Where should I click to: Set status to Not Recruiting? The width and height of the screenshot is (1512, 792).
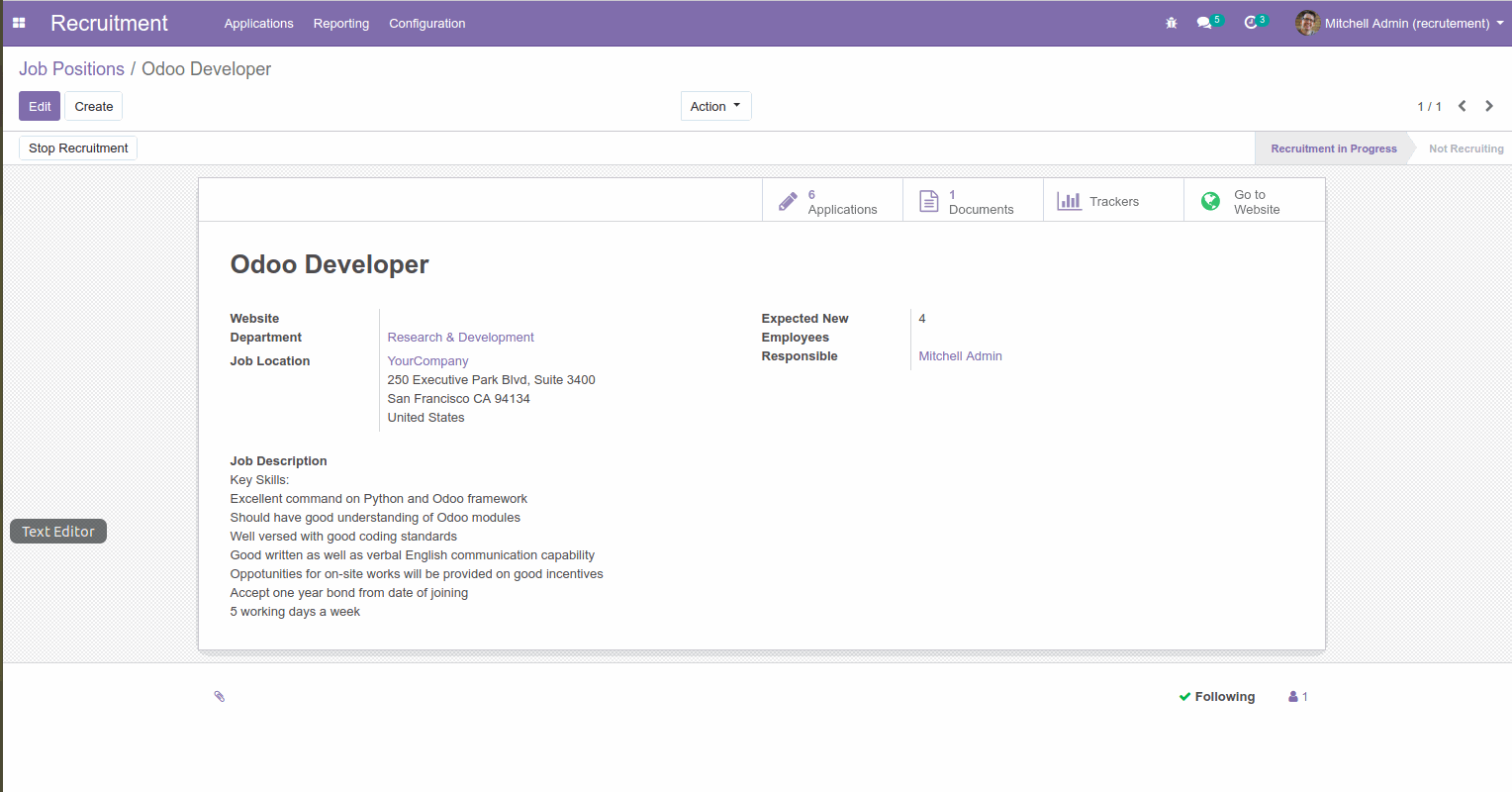(1465, 148)
